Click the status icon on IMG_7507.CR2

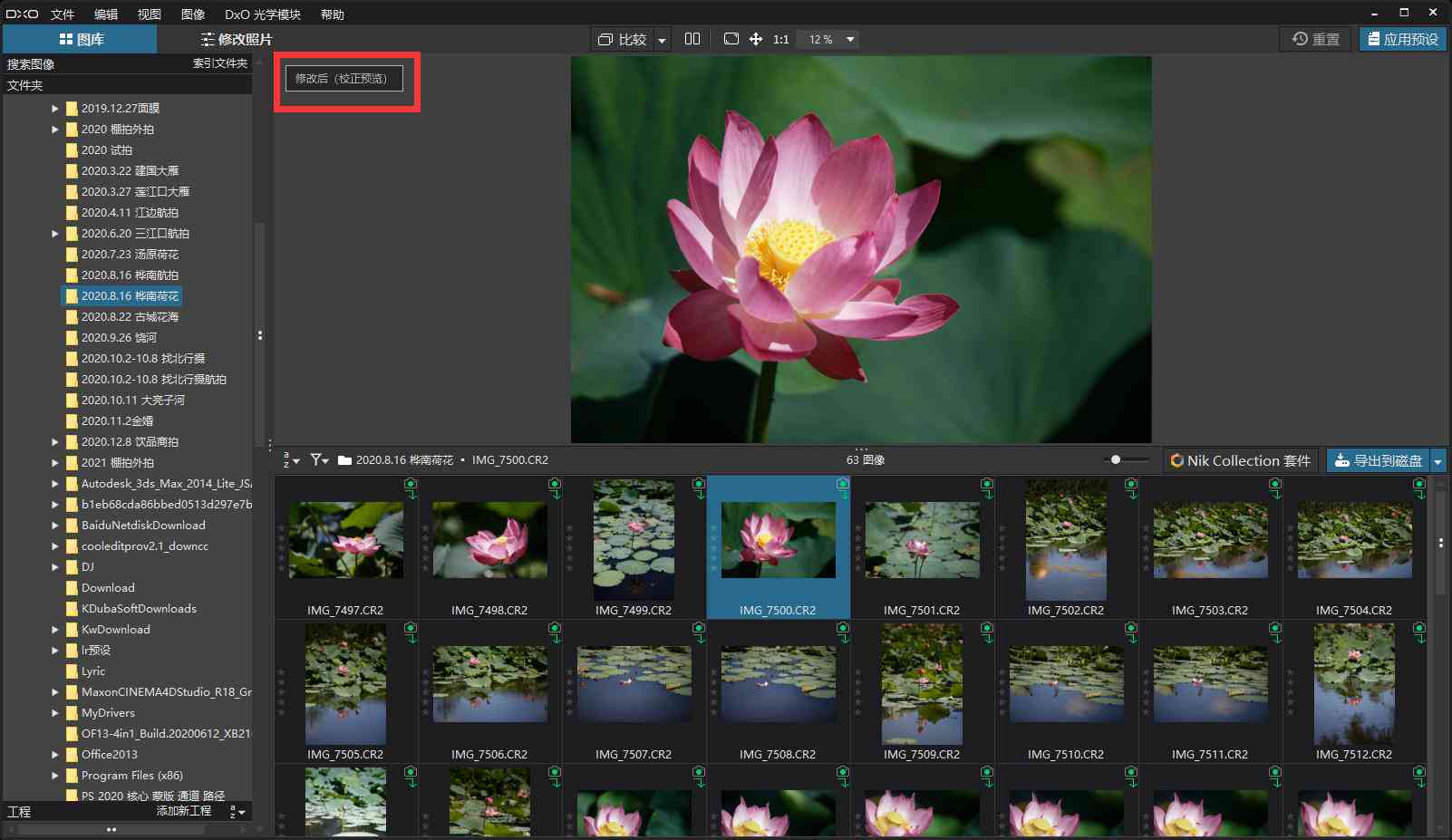coord(699,632)
